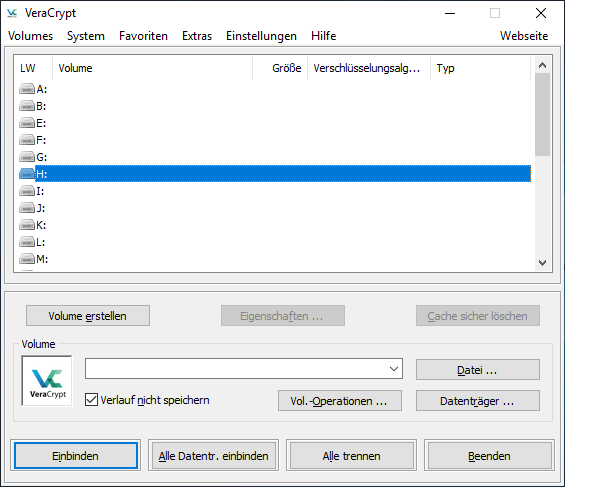Click the drive list scrollbar thumb
The height and width of the screenshot is (487, 614).
point(542,114)
